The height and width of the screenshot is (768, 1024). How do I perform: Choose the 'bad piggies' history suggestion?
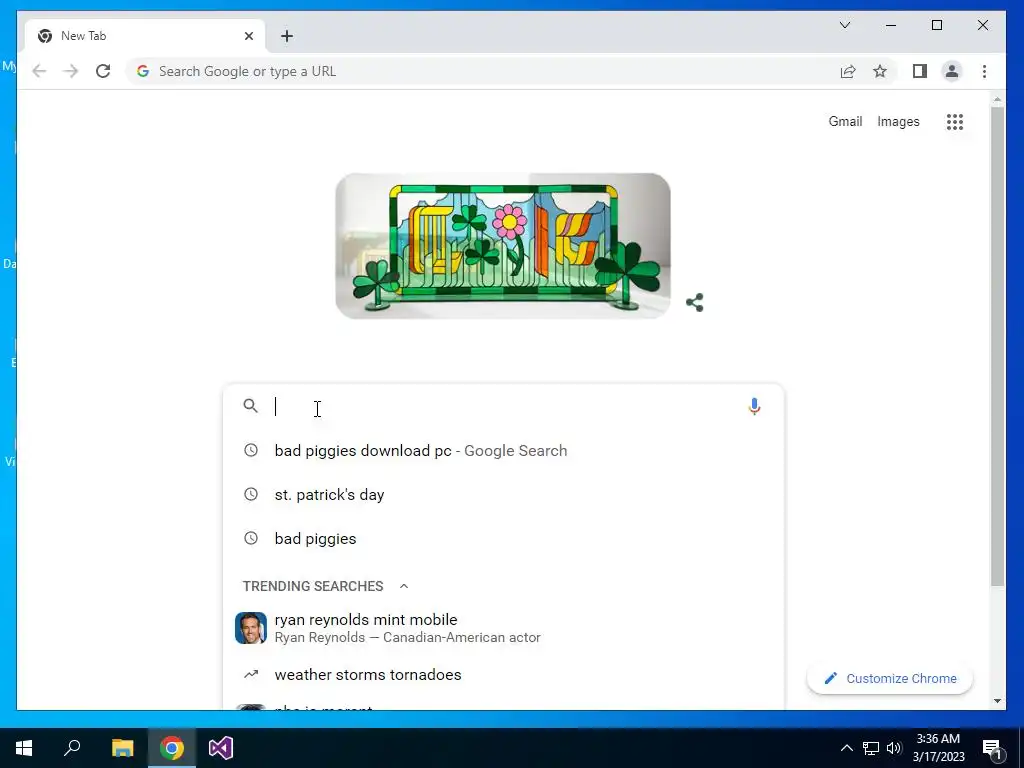[503, 538]
